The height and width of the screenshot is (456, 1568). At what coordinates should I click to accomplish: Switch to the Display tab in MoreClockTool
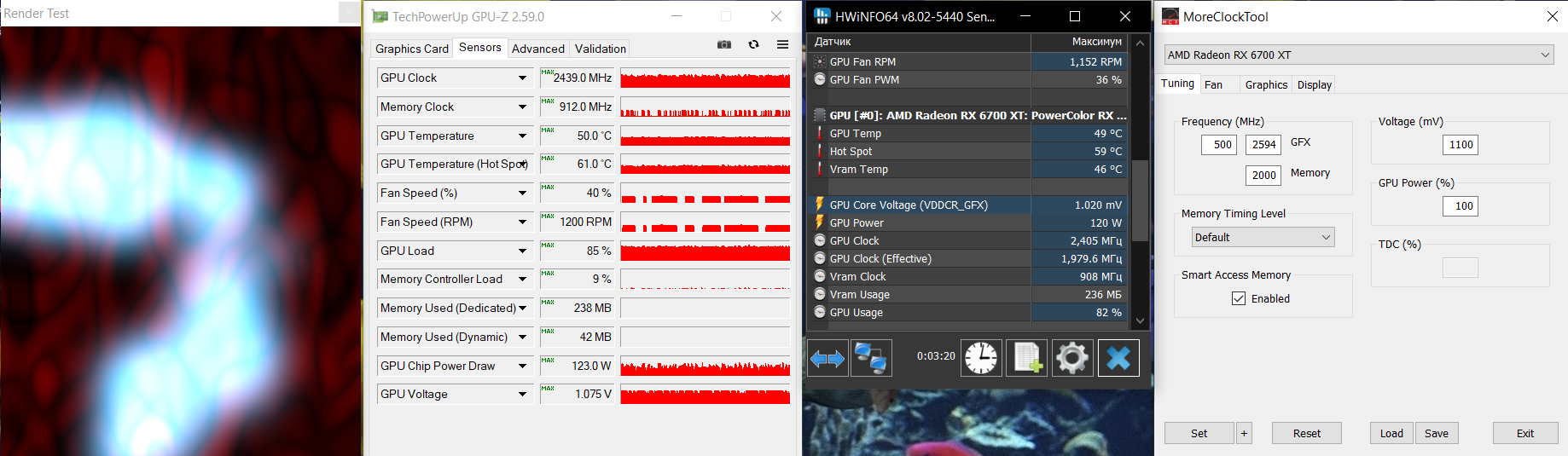pos(1315,84)
